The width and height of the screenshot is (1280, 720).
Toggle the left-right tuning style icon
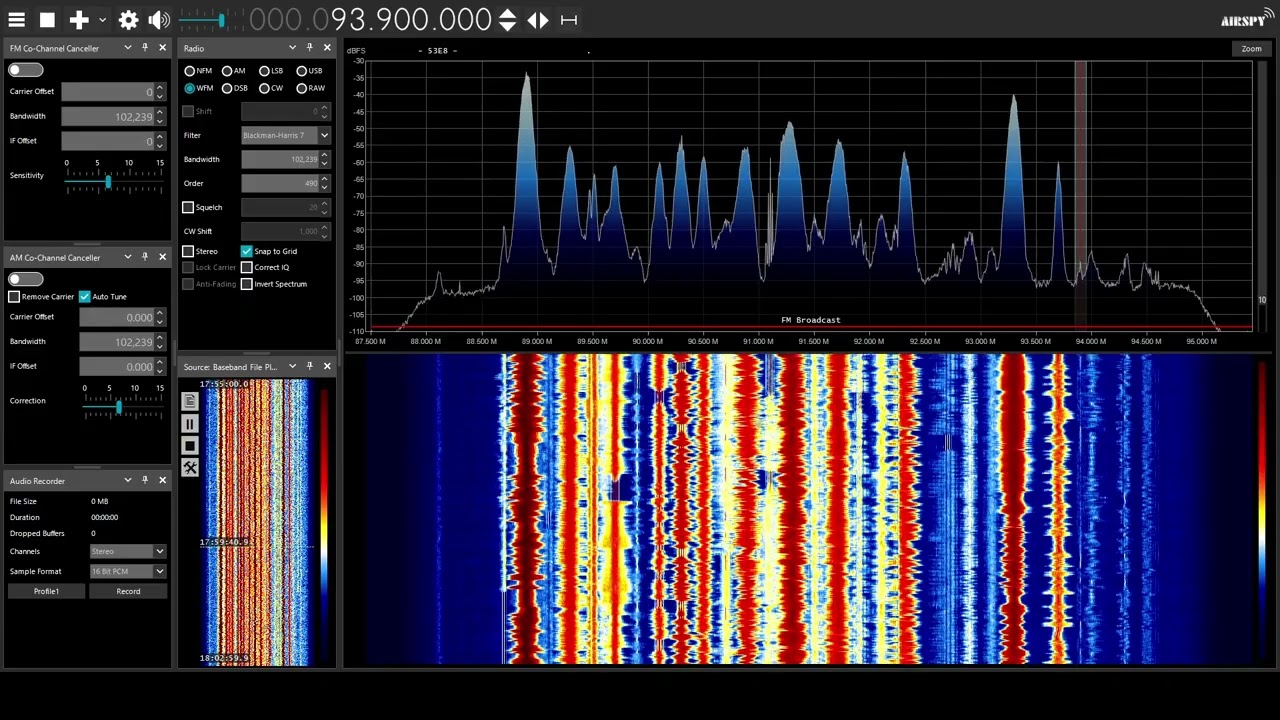538,20
